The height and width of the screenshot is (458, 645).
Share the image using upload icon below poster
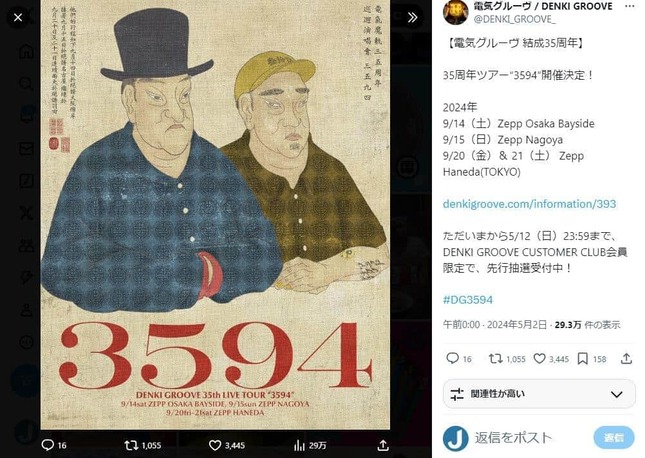click(x=383, y=445)
